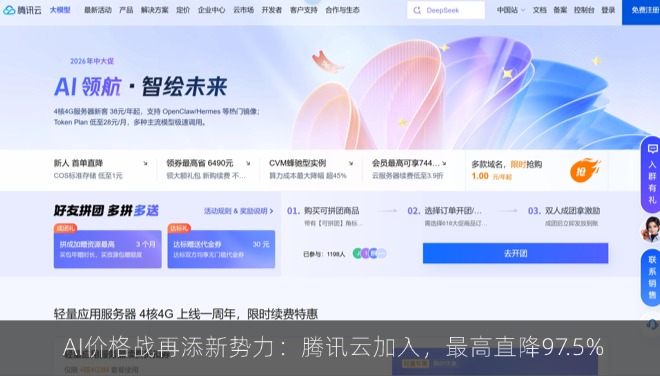Click the customer service avatar

(651, 230)
